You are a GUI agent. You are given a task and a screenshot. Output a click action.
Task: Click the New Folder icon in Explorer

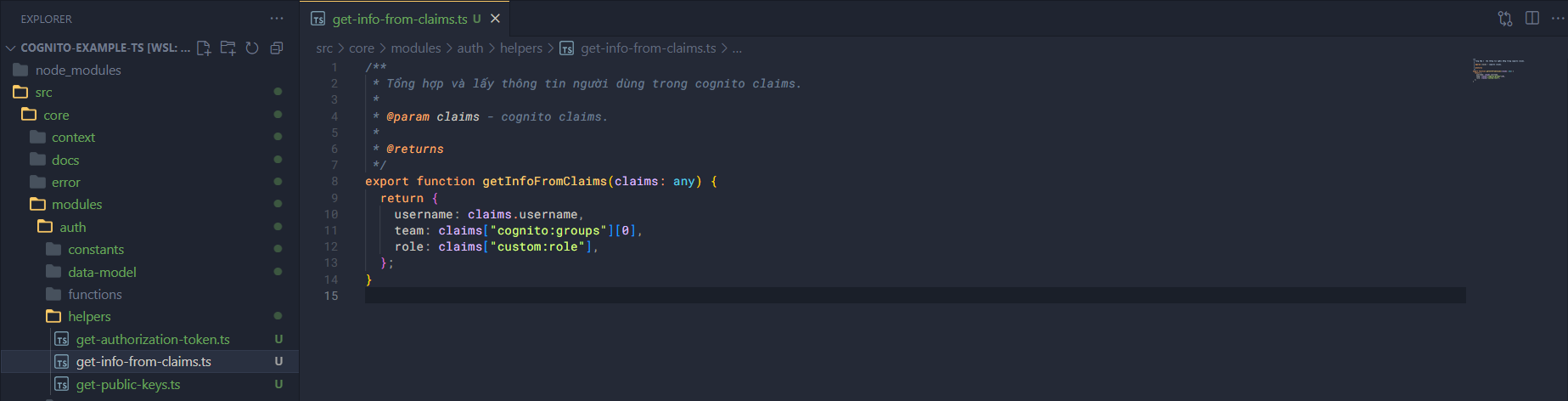pyautogui.click(x=228, y=48)
